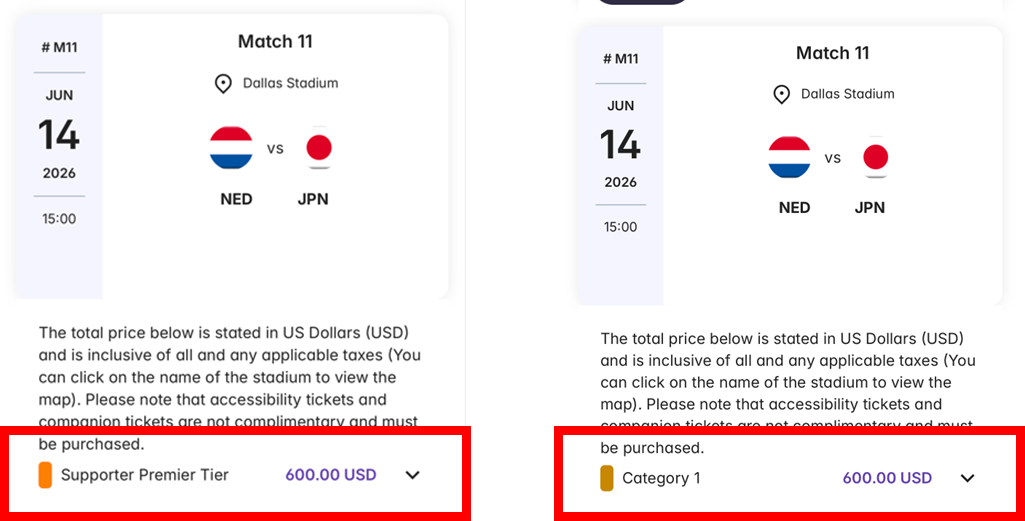1025x521 pixels.
Task: Click the Netherlands flag in the left match card
Action: (231, 149)
